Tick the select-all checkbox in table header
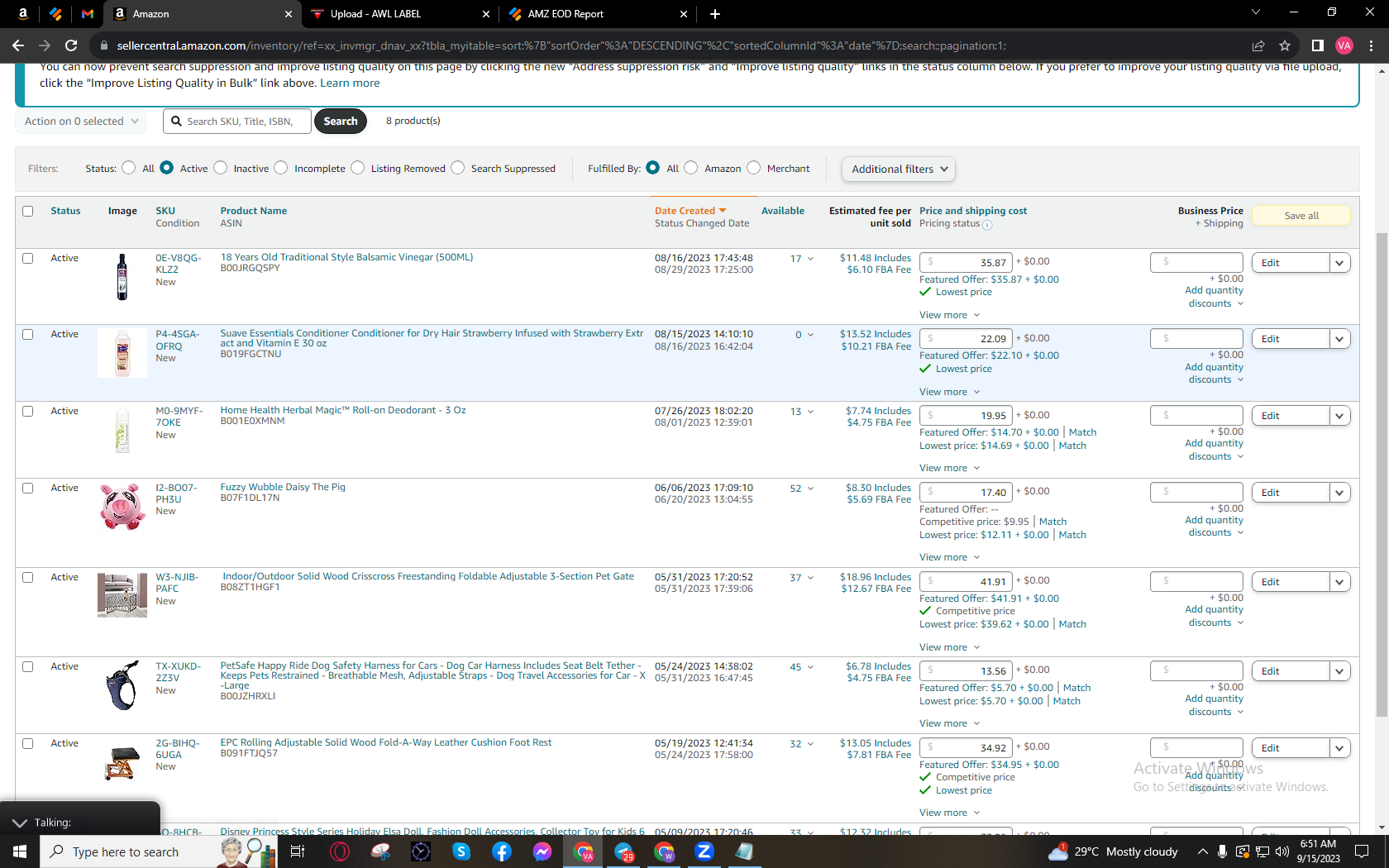The image size is (1389, 868). click(x=28, y=211)
